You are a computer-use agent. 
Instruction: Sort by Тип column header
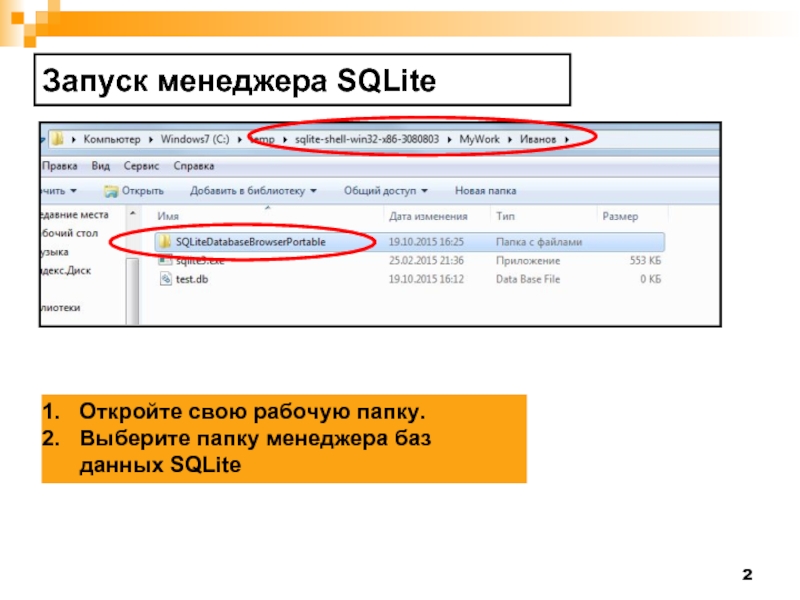pyautogui.click(x=505, y=216)
